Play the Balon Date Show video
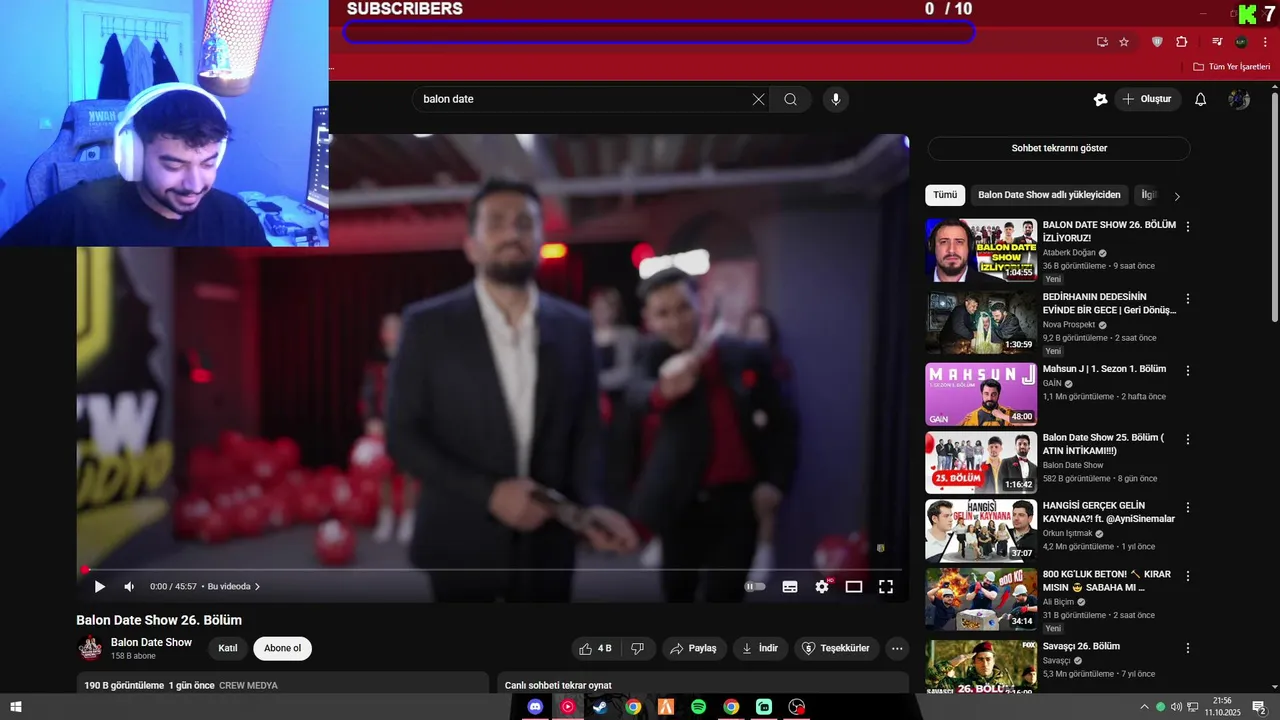1280x720 pixels. tap(99, 587)
